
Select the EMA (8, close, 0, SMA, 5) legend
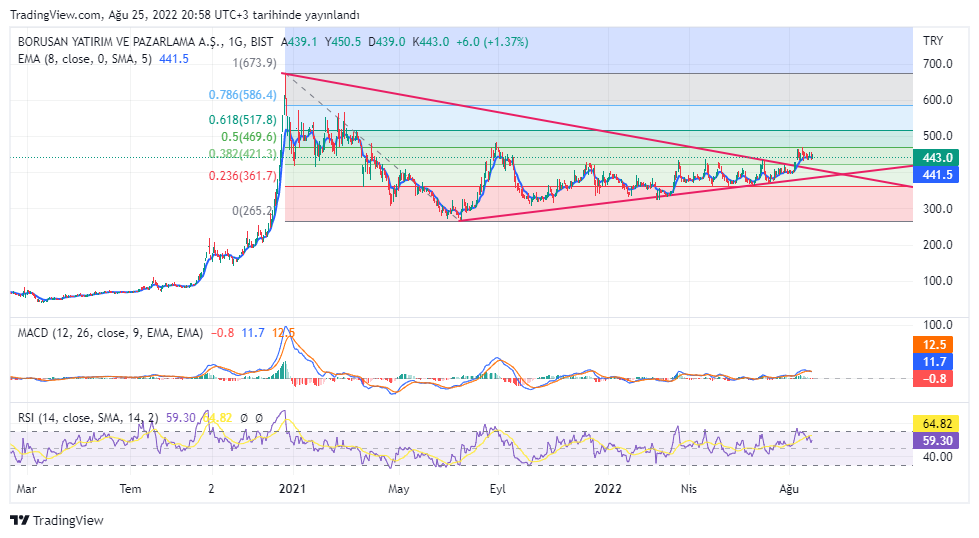pyautogui.click(x=85, y=59)
